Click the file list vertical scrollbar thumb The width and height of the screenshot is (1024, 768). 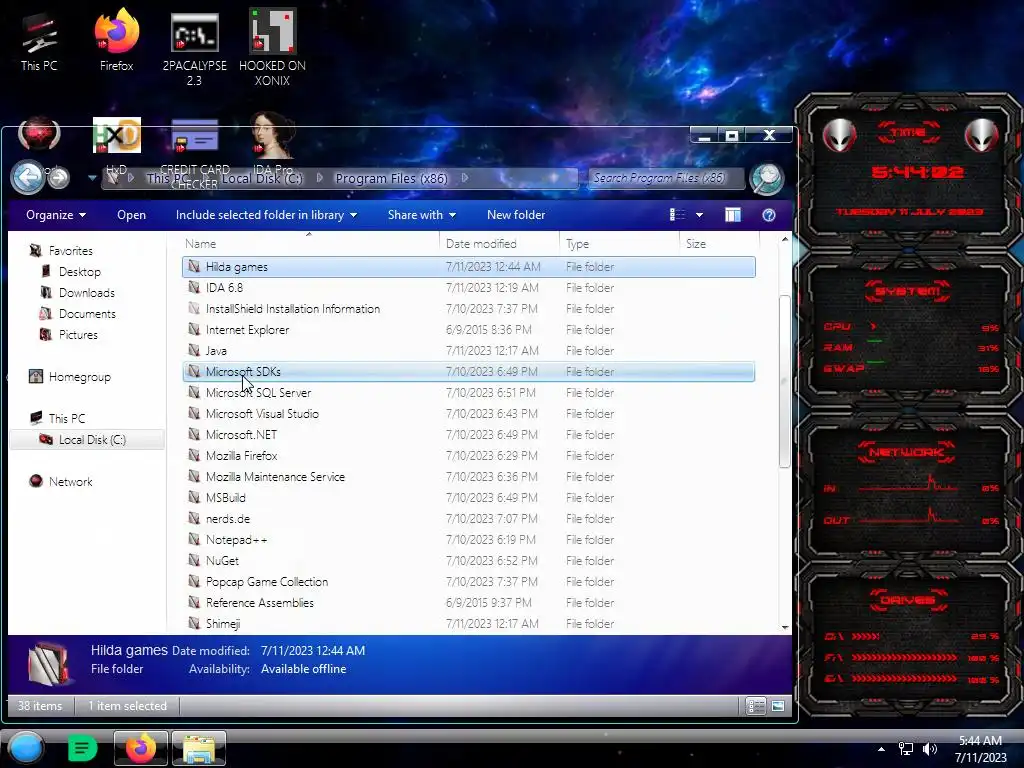point(785,381)
